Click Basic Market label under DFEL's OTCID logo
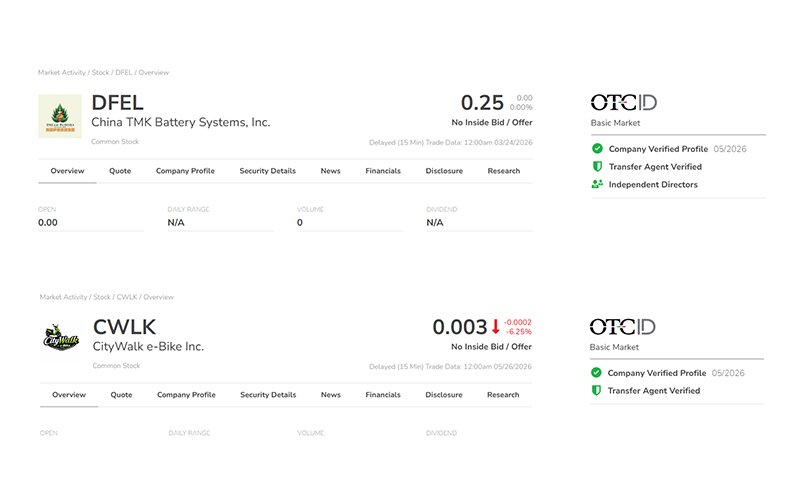800x500 pixels. (x=615, y=123)
